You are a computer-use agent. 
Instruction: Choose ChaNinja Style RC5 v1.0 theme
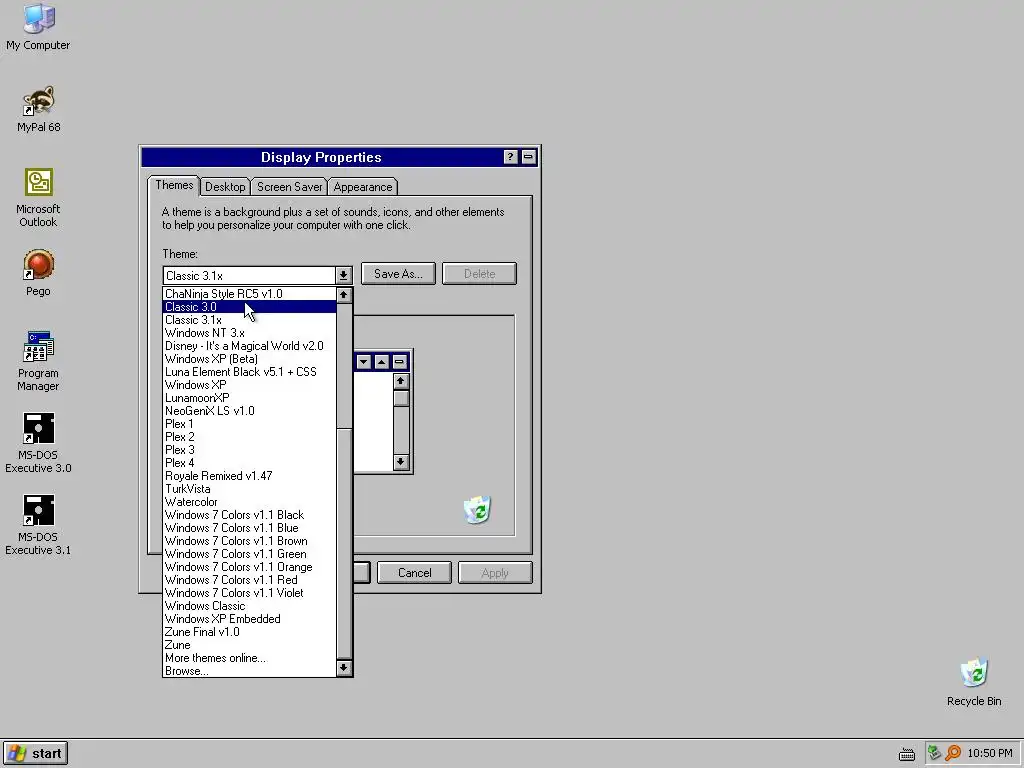pyautogui.click(x=249, y=294)
